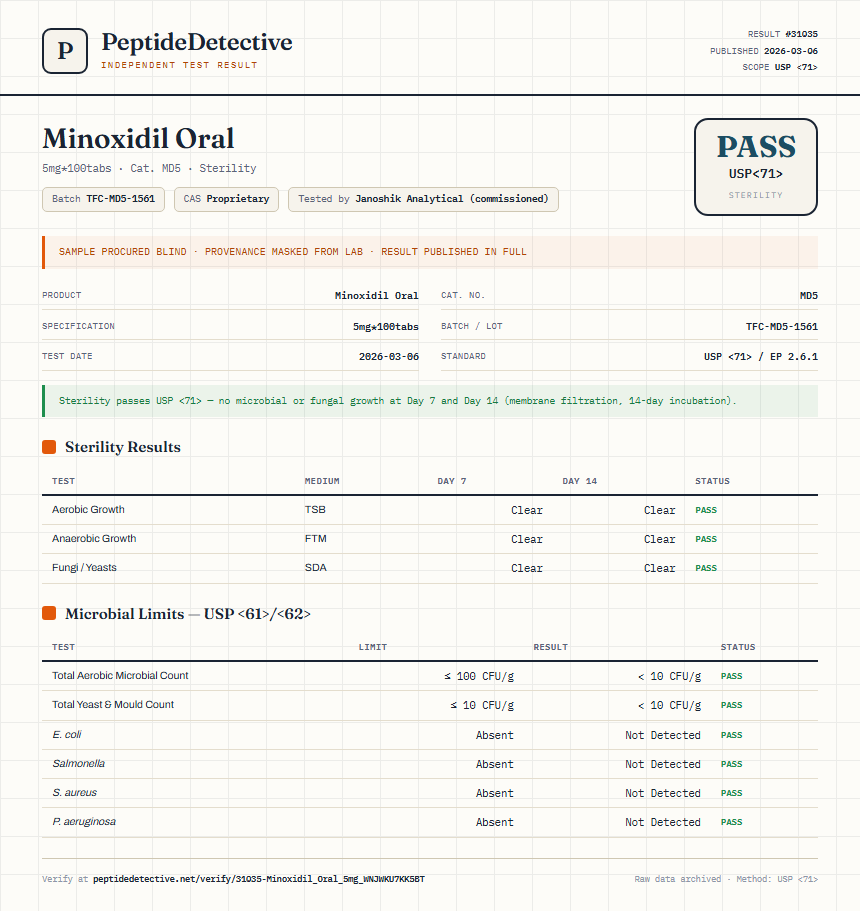The width and height of the screenshot is (860, 911).
Task: Click the Anaerobic Growth row label
Action: coord(94,539)
